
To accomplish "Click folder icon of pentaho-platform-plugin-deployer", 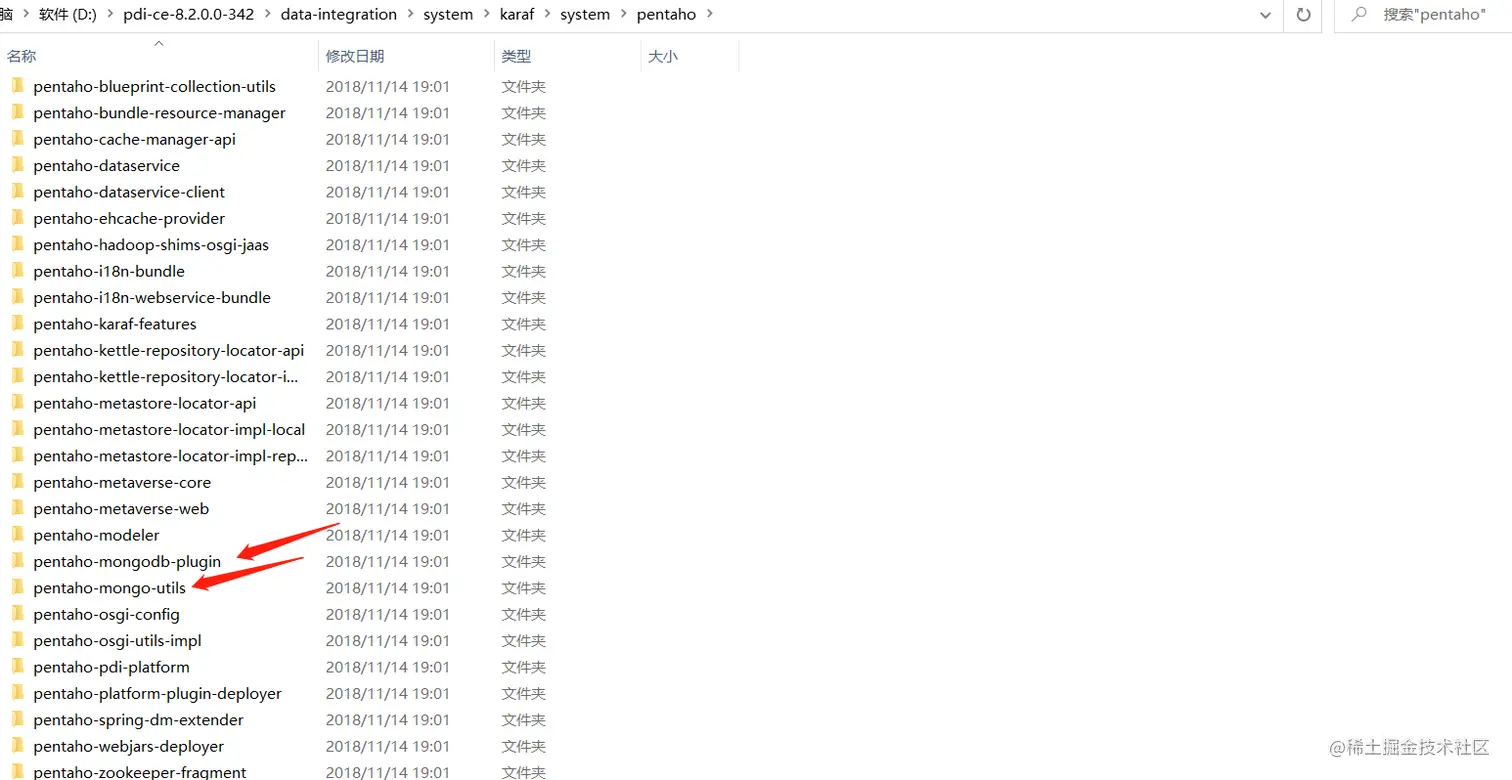I will pos(17,693).
